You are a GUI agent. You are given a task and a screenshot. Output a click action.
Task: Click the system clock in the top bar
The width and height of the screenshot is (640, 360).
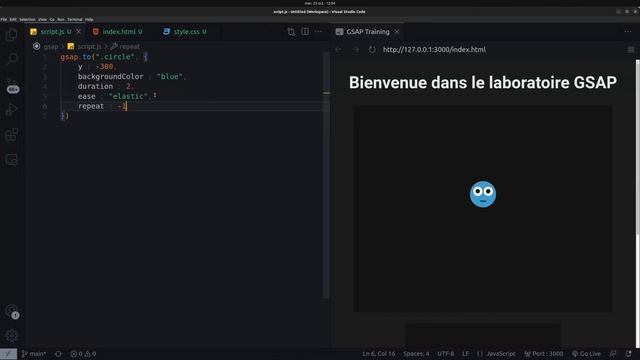(320, 3)
